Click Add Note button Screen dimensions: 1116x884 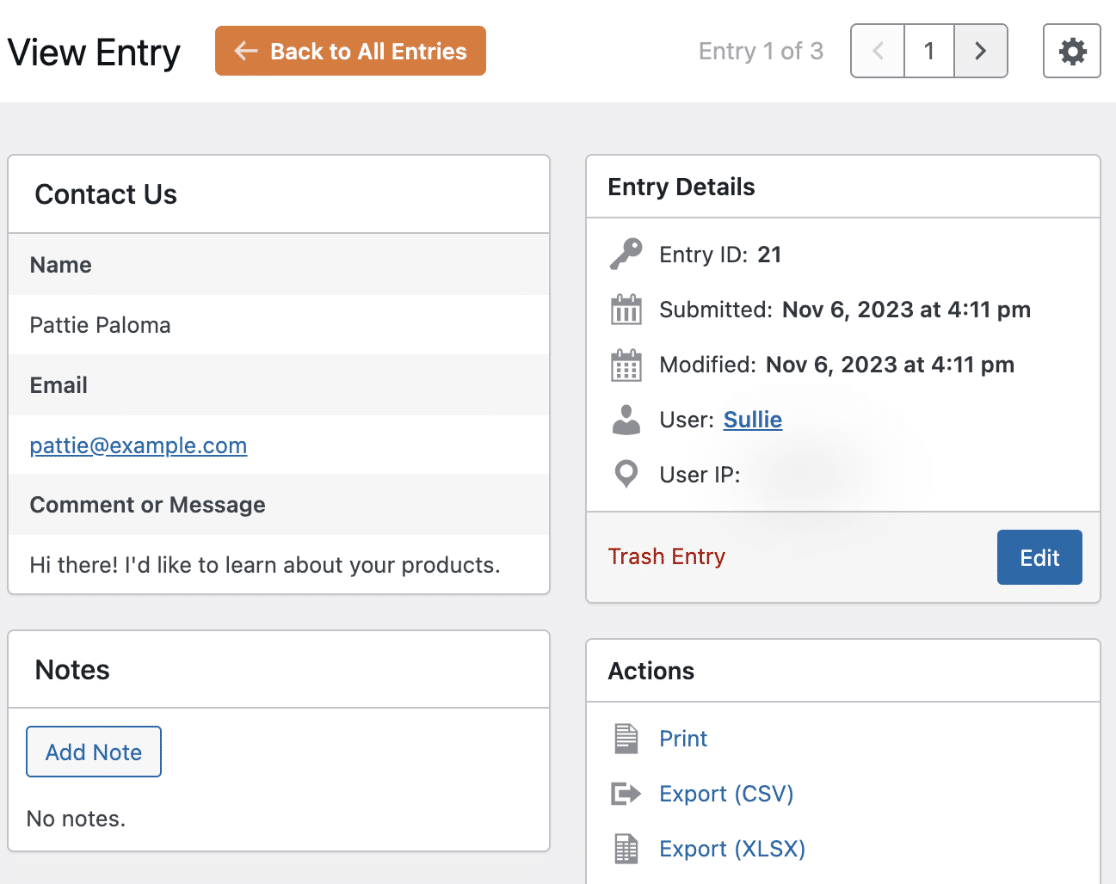pyautogui.click(x=94, y=752)
